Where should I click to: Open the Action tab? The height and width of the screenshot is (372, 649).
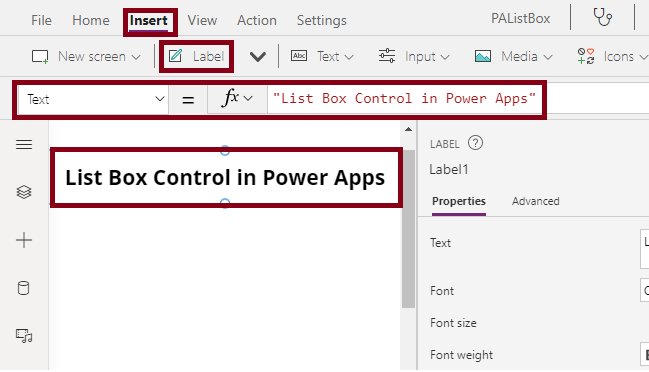pos(257,20)
